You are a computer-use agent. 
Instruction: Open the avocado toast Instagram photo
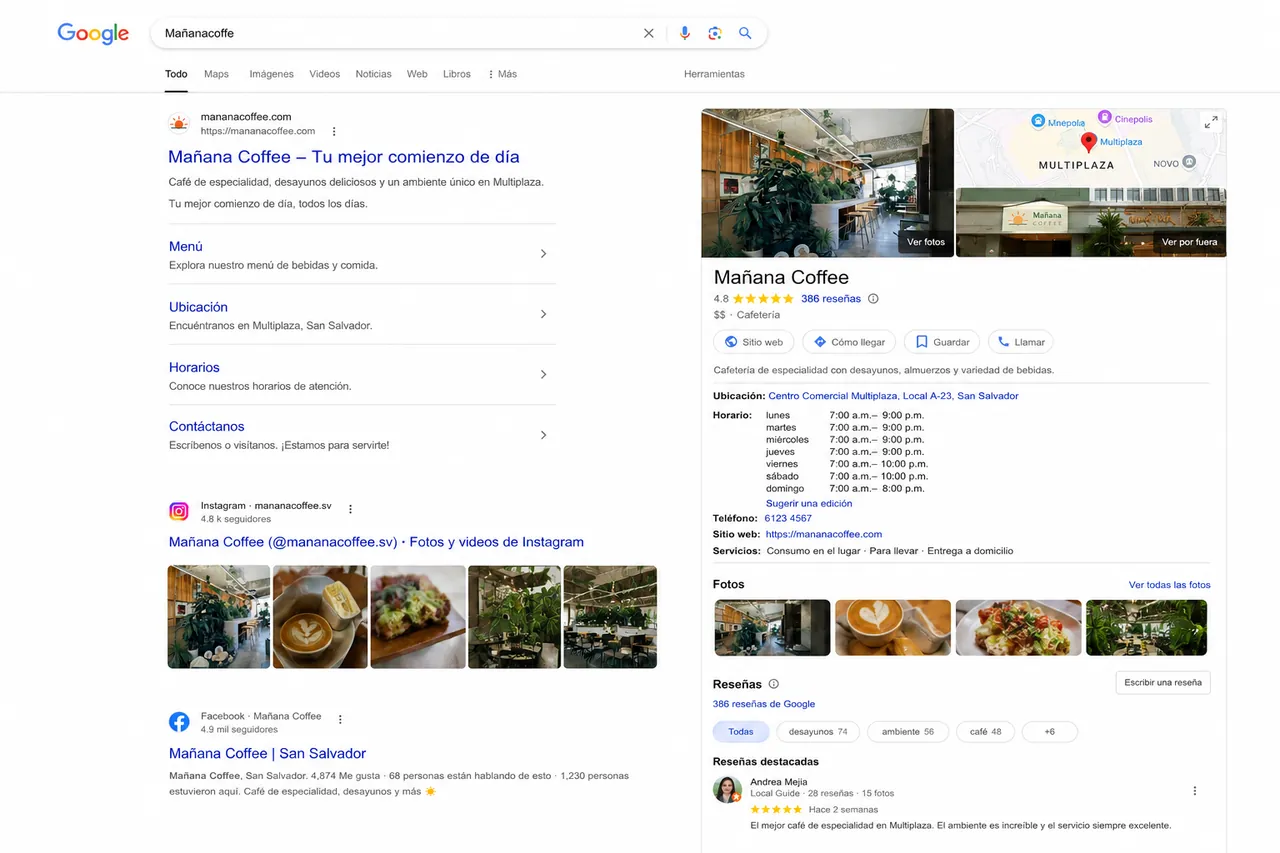[x=418, y=617]
